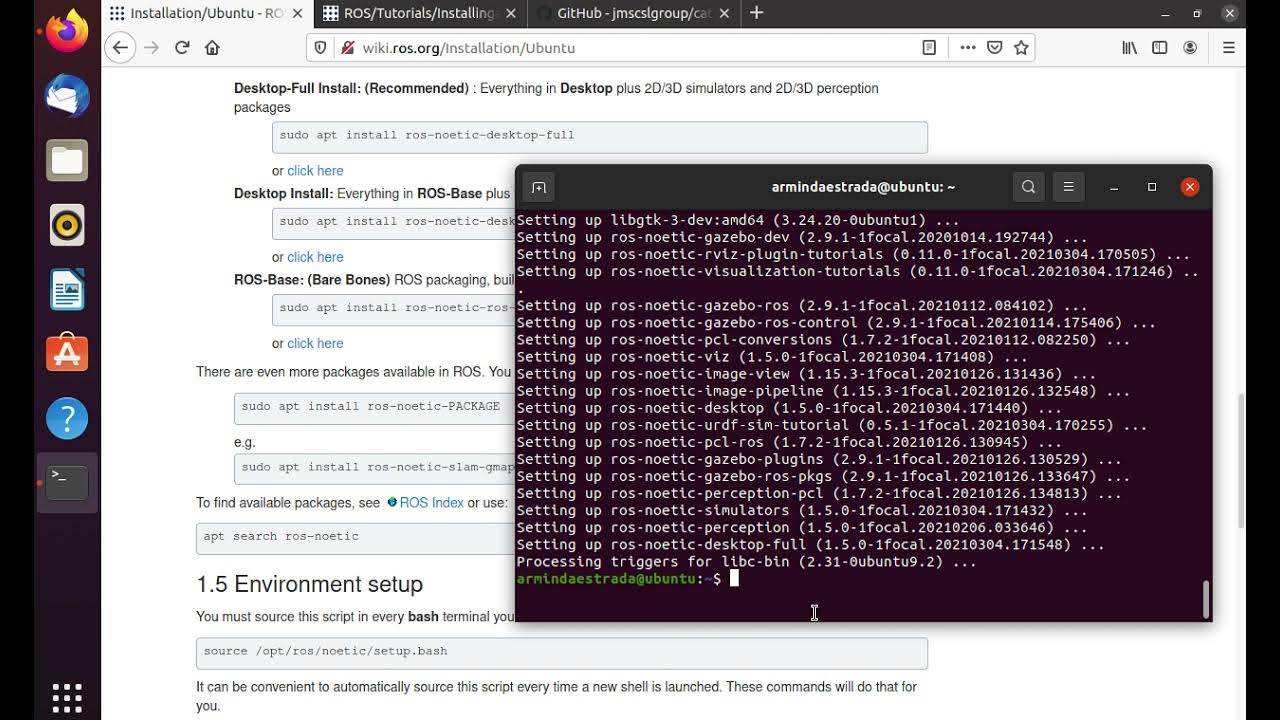
Task: Switch to Installation/Ubuntu tab
Action: click(x=208, y=13)
